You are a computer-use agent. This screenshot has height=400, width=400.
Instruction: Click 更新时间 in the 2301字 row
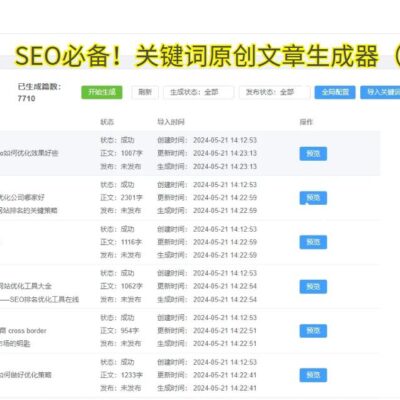[x=207, y=198]
